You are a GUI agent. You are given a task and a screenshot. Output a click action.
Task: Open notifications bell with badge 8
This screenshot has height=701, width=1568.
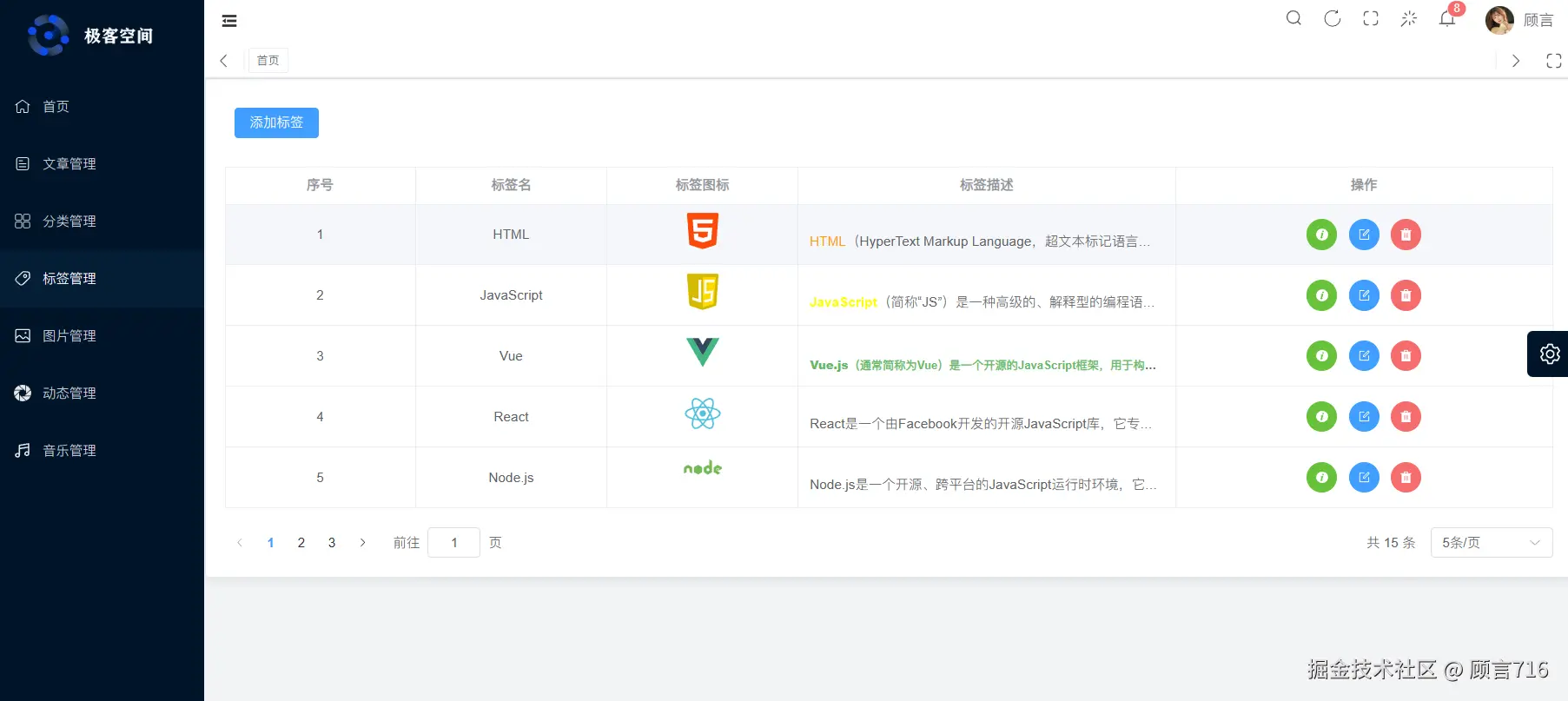(1447, 18)
